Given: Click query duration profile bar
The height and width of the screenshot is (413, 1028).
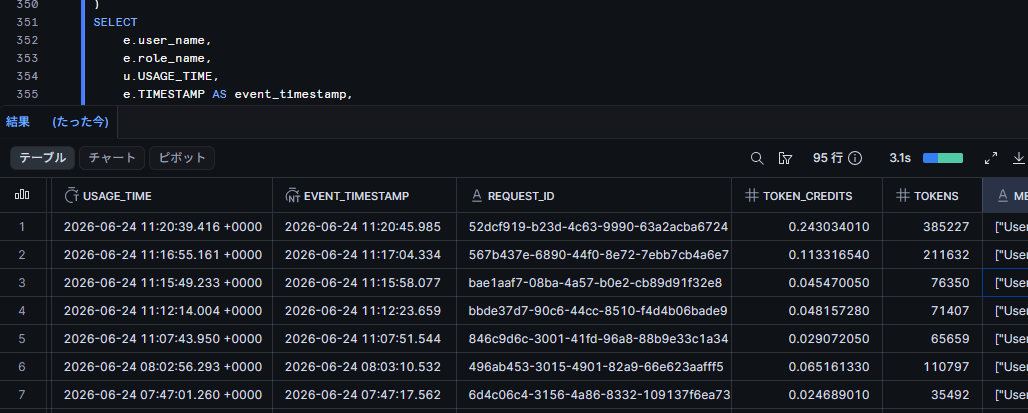Looking at the screenshot, I should tap(943, 158).
